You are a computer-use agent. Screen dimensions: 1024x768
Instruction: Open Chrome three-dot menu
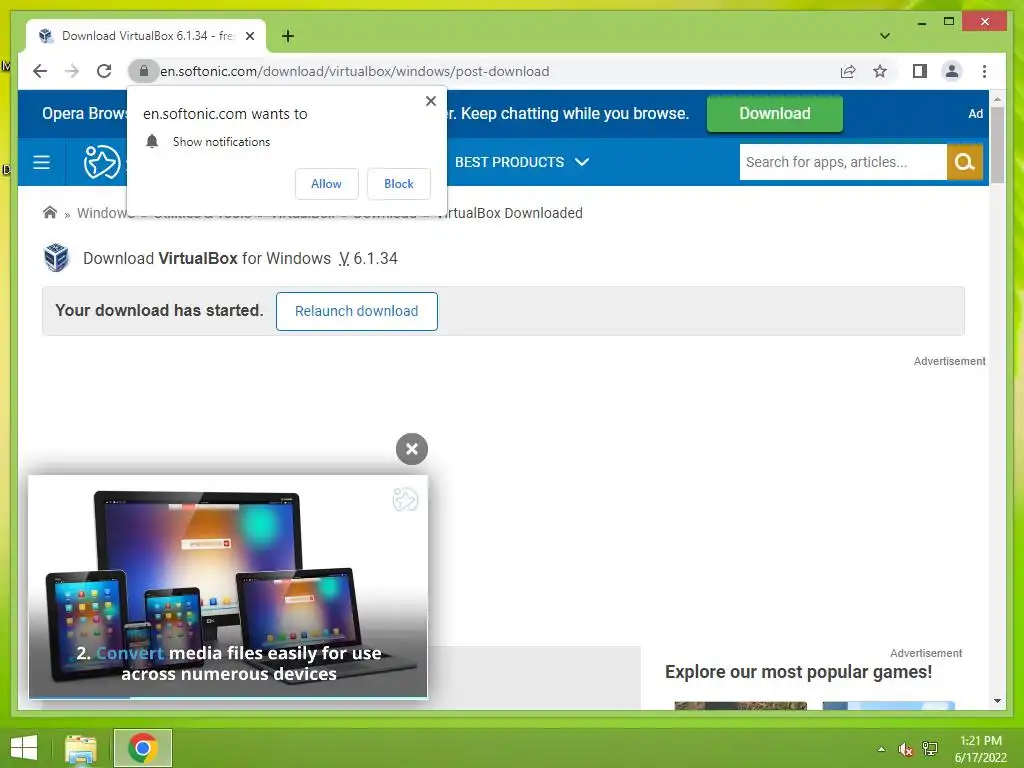pos(984,71)
